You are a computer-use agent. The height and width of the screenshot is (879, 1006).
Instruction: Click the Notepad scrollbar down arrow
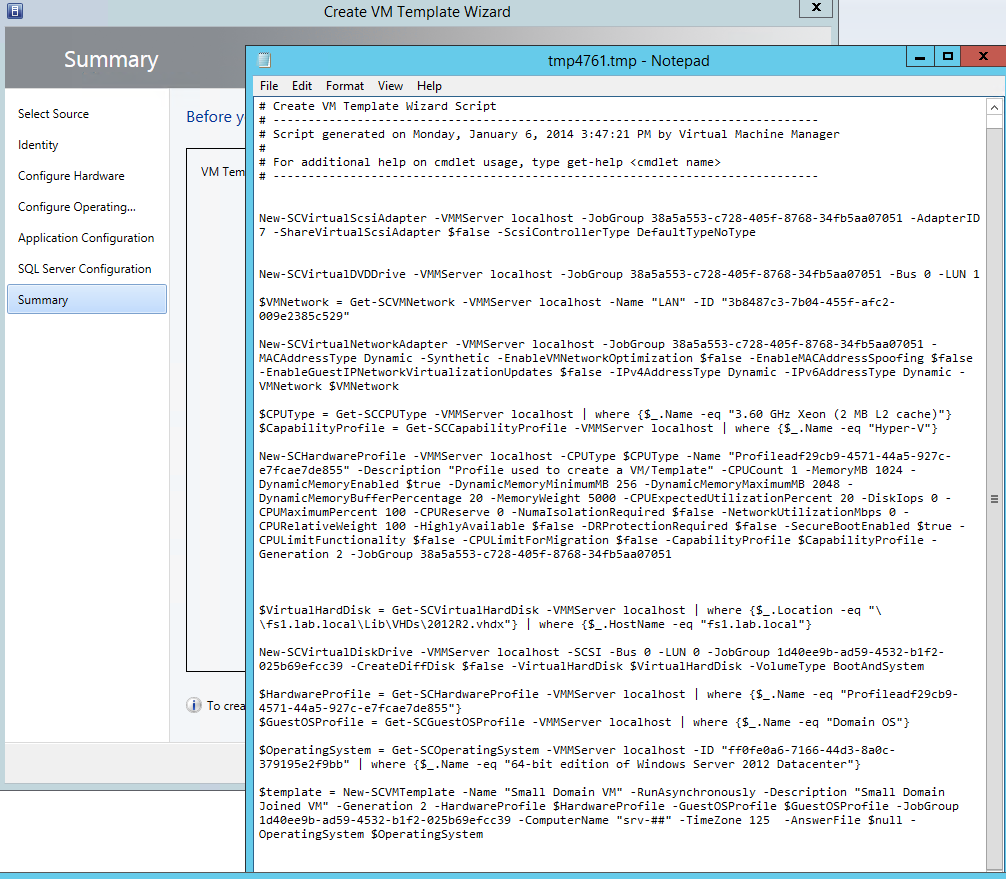click(x=994, y=867)
